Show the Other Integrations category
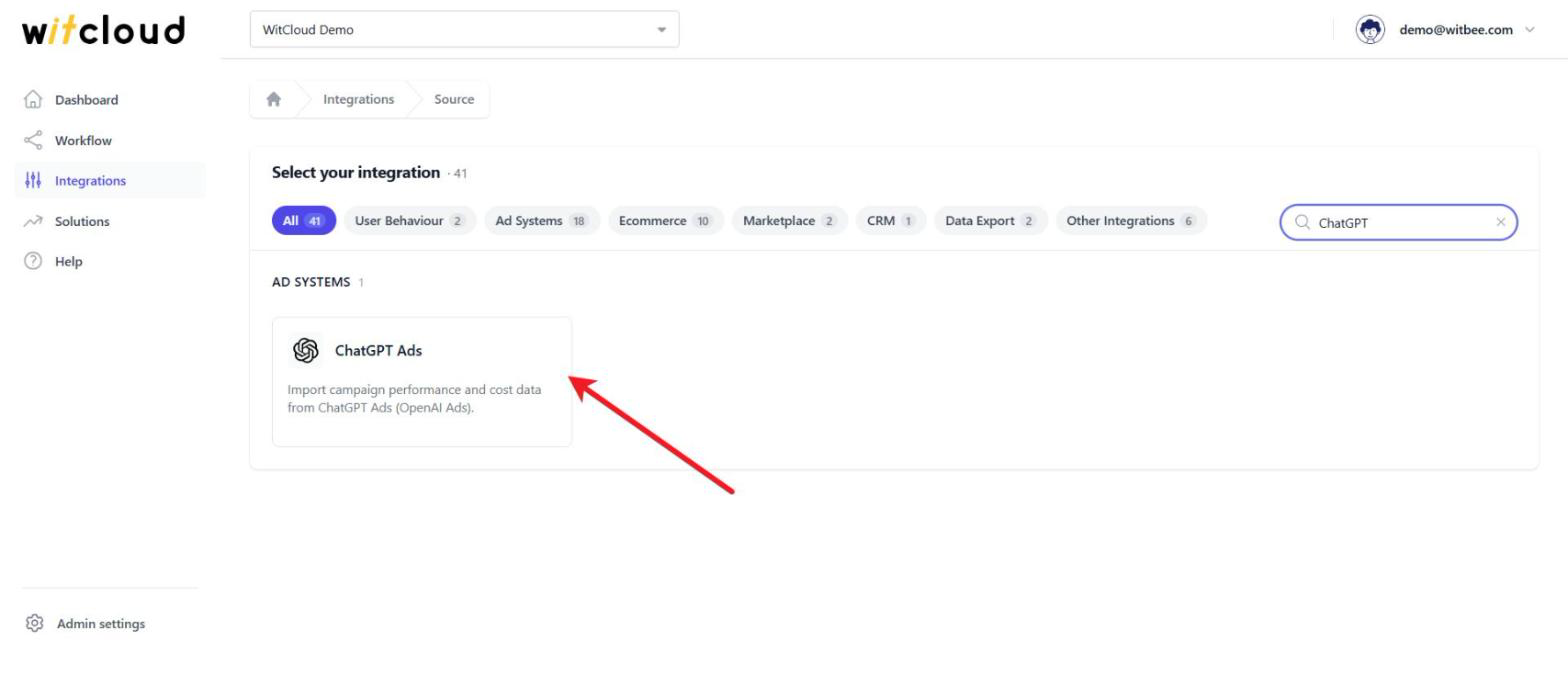 1131,221
